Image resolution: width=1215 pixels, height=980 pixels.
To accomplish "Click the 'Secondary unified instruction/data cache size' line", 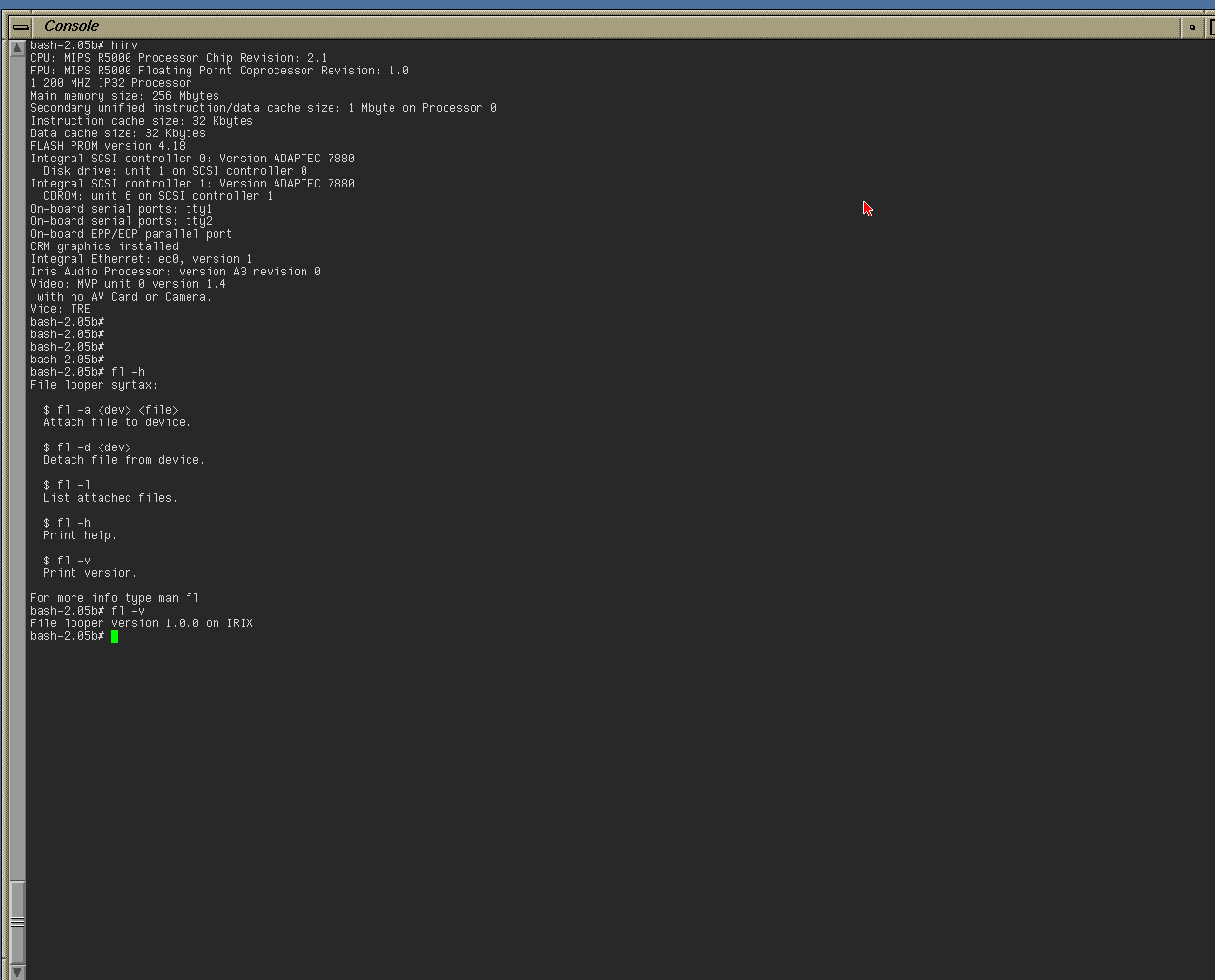I will click(x=263, y=108).
